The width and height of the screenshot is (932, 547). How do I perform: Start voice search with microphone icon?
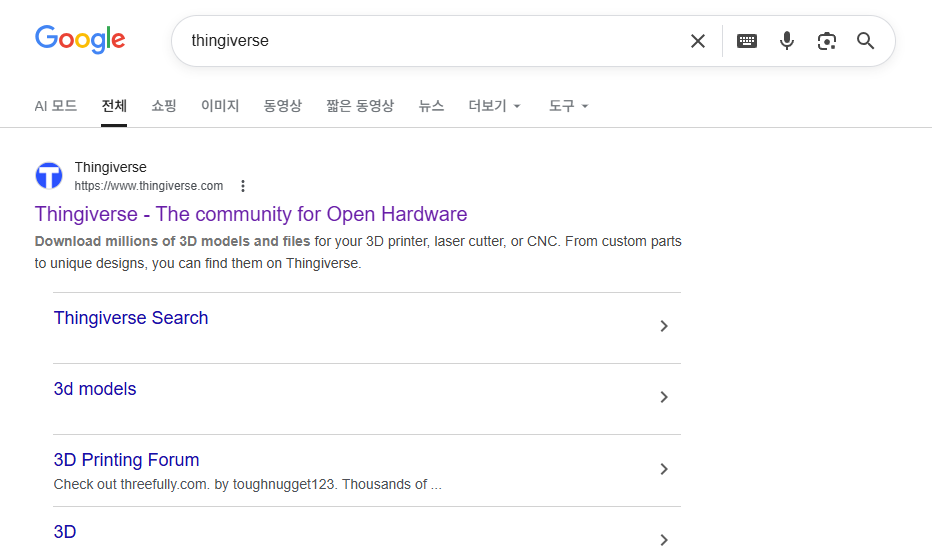pyautogui.click(x=786, y=41)
